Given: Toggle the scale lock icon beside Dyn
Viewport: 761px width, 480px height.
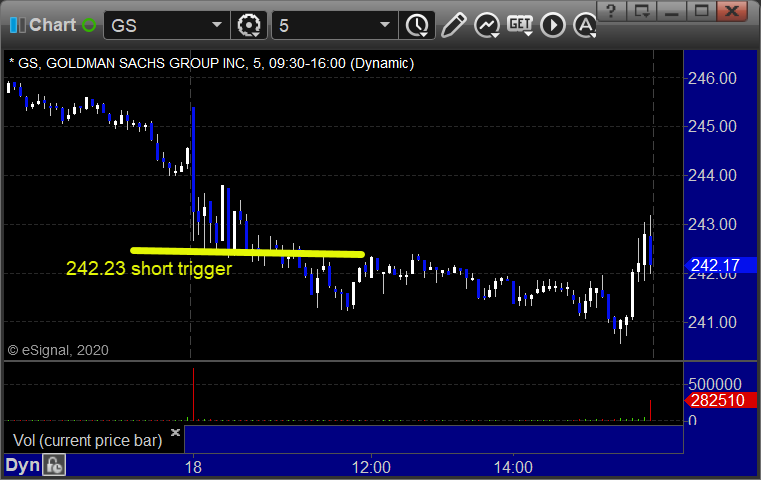Looking at the screenshot, I should (x=54, y=465).
